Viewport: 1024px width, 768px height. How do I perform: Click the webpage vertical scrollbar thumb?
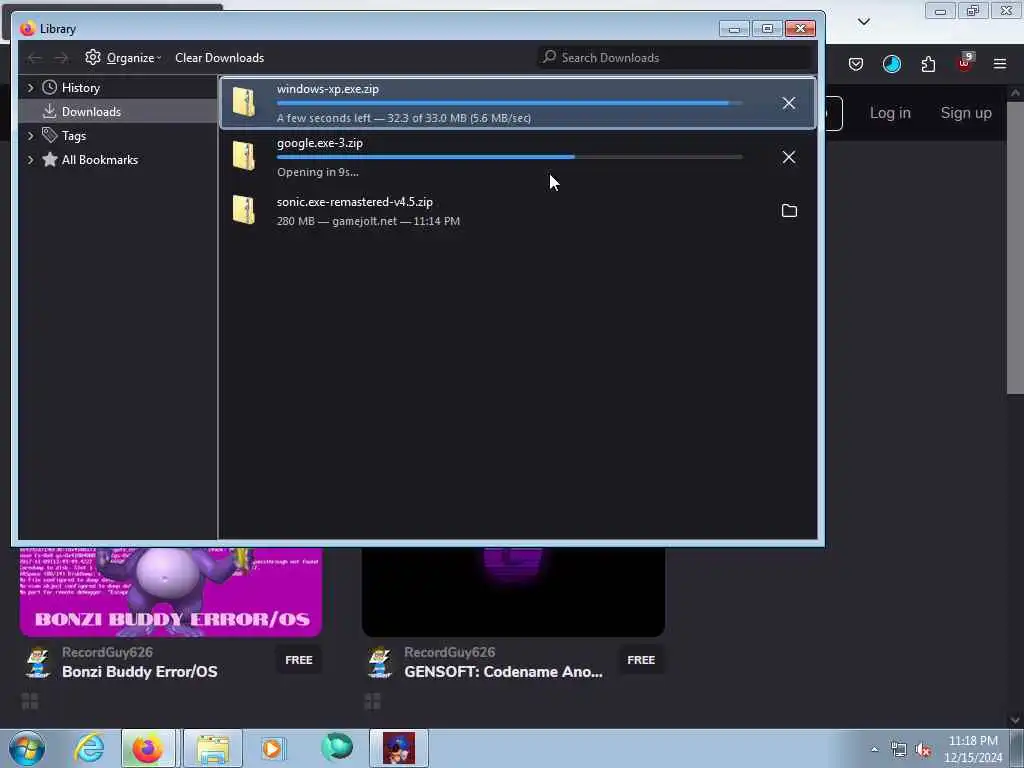click(x=1015, y=248)
